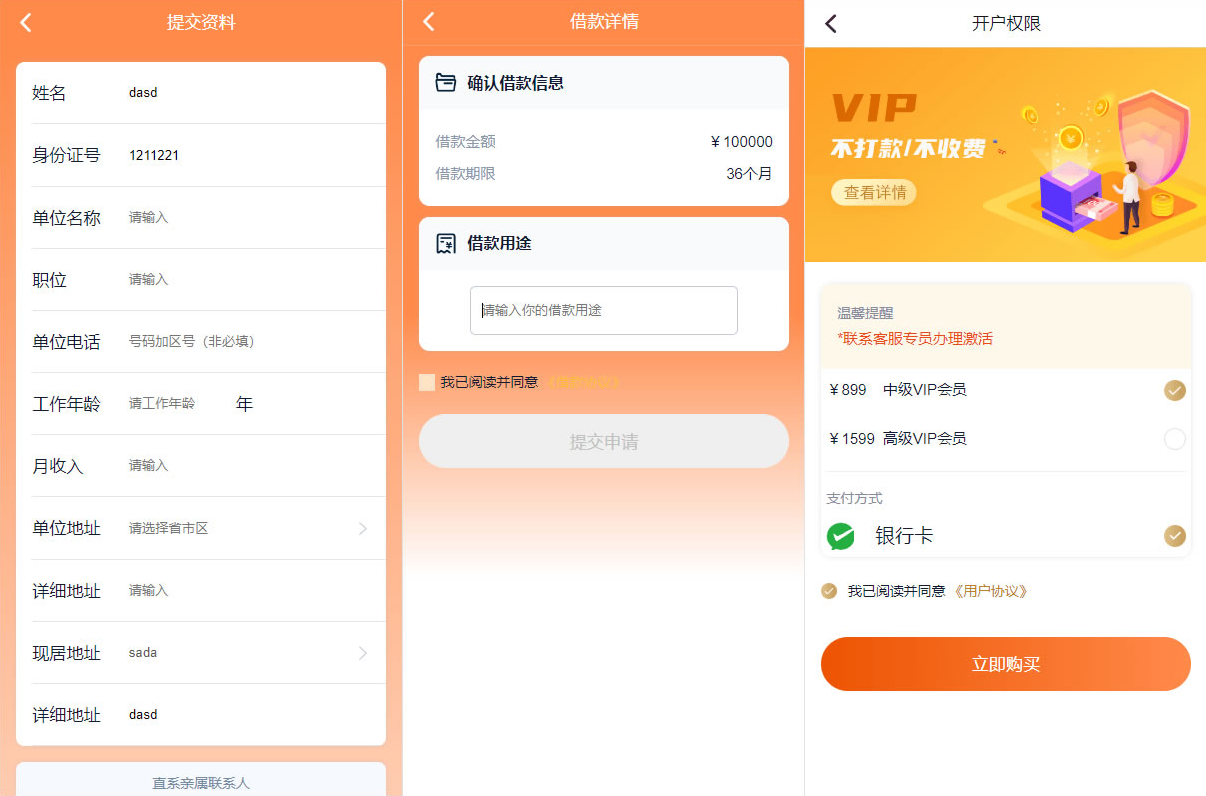This screenshot has height=796, width=1206.
Task: Click the wallet icon beside 确认借款信息
Action: pyautogui.click(x=446, y=82)
